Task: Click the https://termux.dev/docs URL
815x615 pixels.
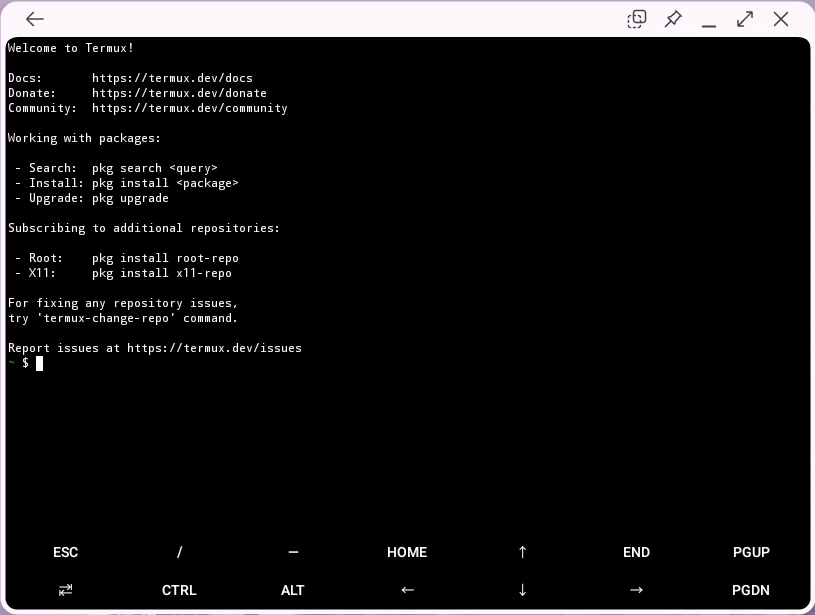Action: tap(172, 78)
